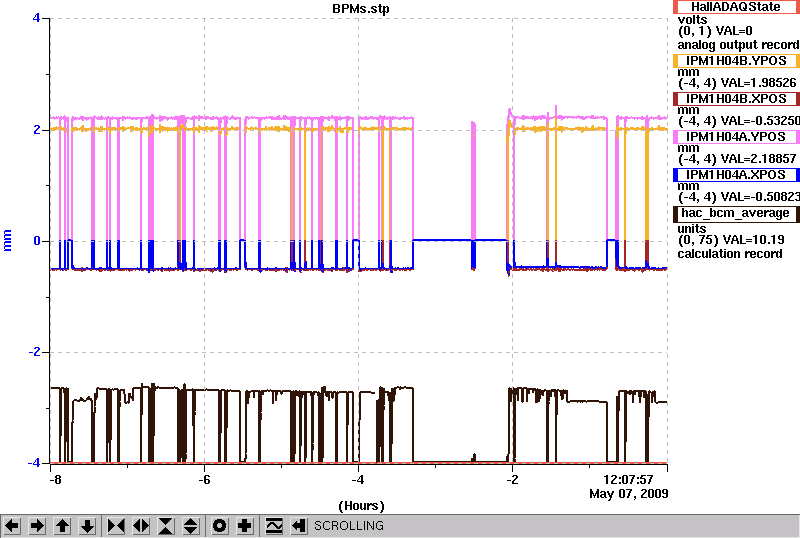Click the '(Hours)' x-axis label
Image resolution: width=800 pixels, height=538 pixels.
click(x=361, y=506)
